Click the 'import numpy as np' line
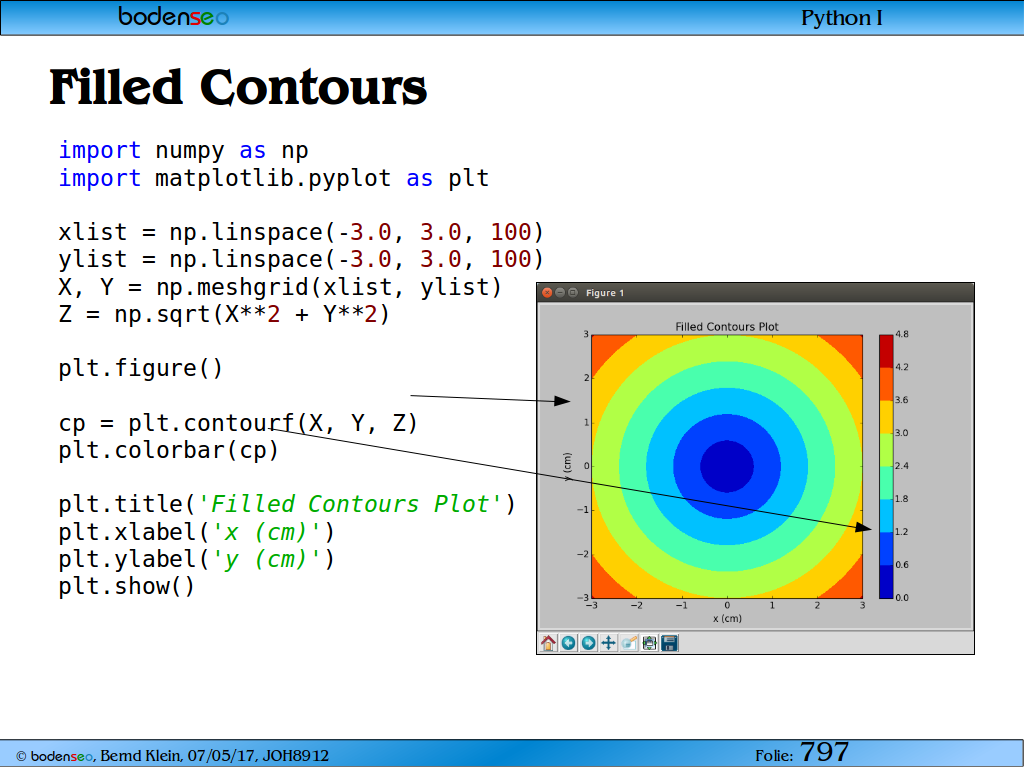 pyautogui.click(x=184, y=151)
